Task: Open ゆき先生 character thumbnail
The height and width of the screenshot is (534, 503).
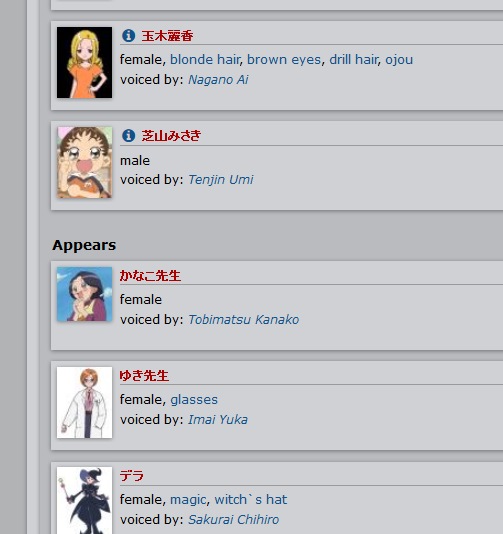Action: tap(84, 403)
